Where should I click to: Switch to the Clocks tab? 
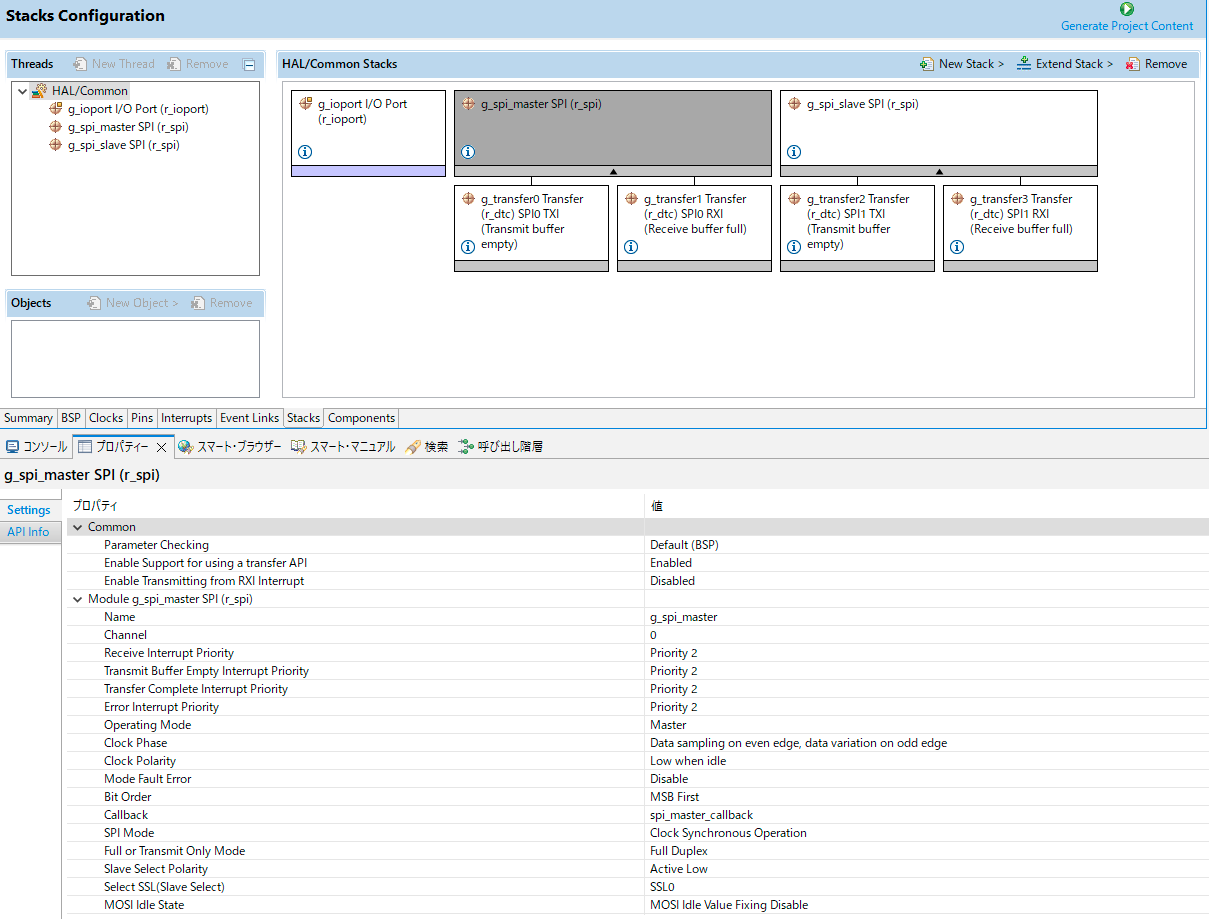tap(106, 418)
